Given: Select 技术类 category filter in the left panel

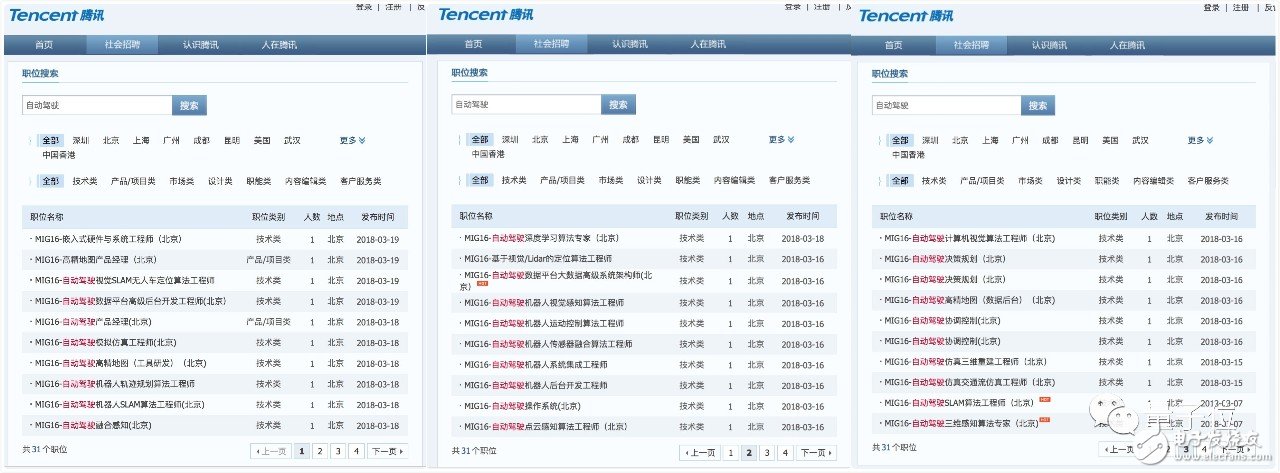Looking at the screenshot, I should [x=85, y=181].
